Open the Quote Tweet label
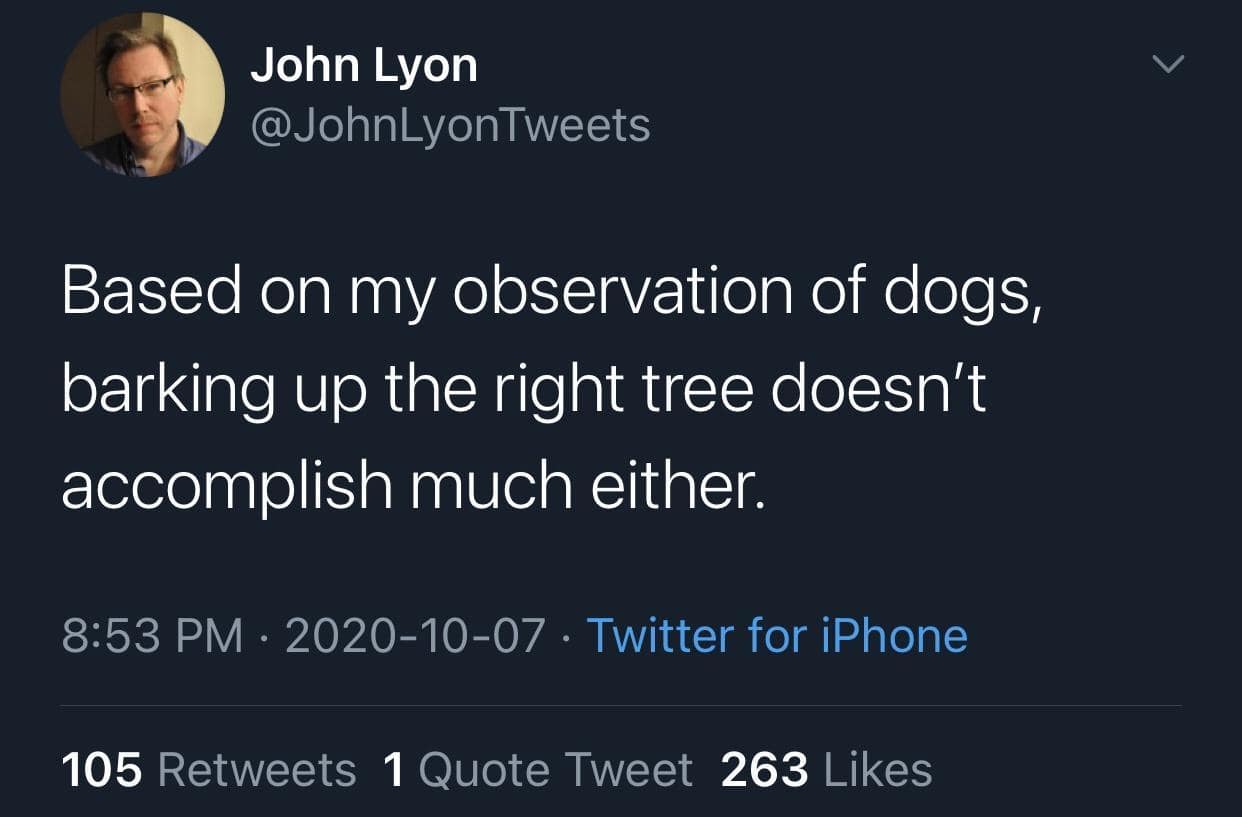 555,770
